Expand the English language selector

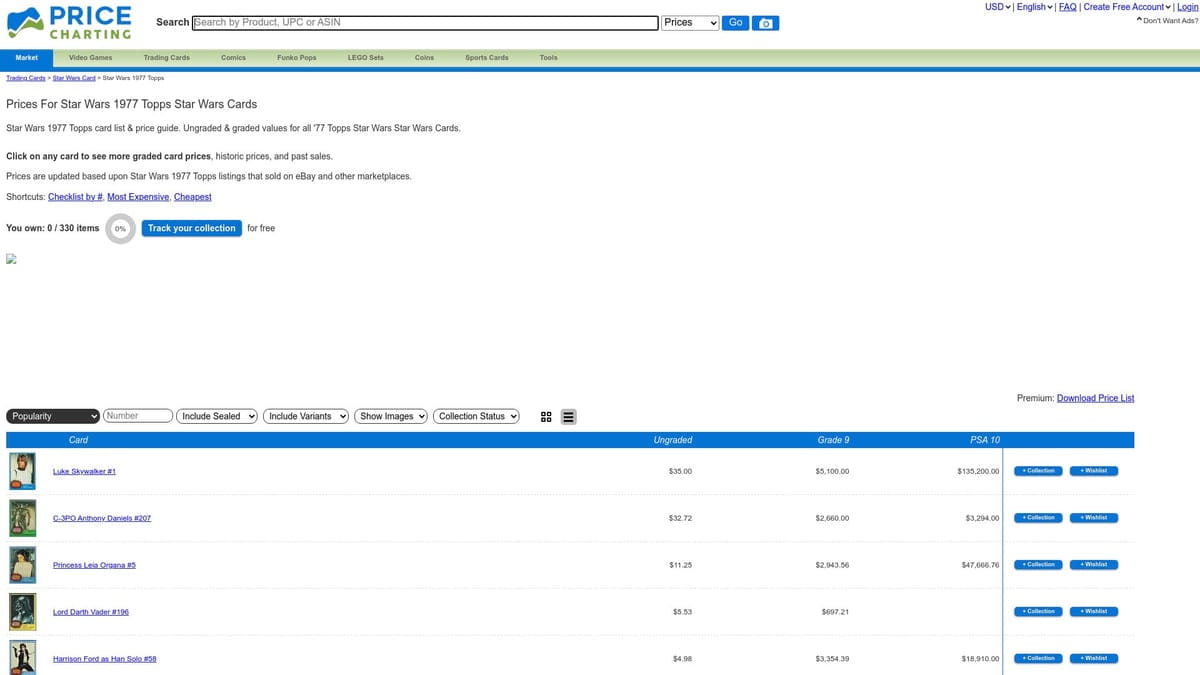(1035, 7)
